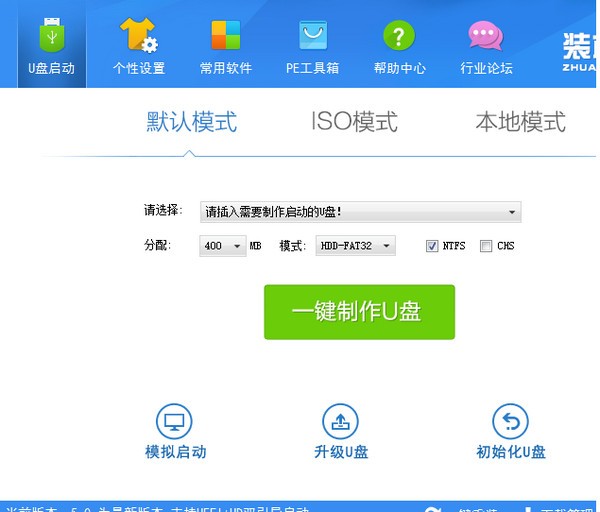Switch to ISO模式 tab
600x512 pixels.
tap(355, 122)
